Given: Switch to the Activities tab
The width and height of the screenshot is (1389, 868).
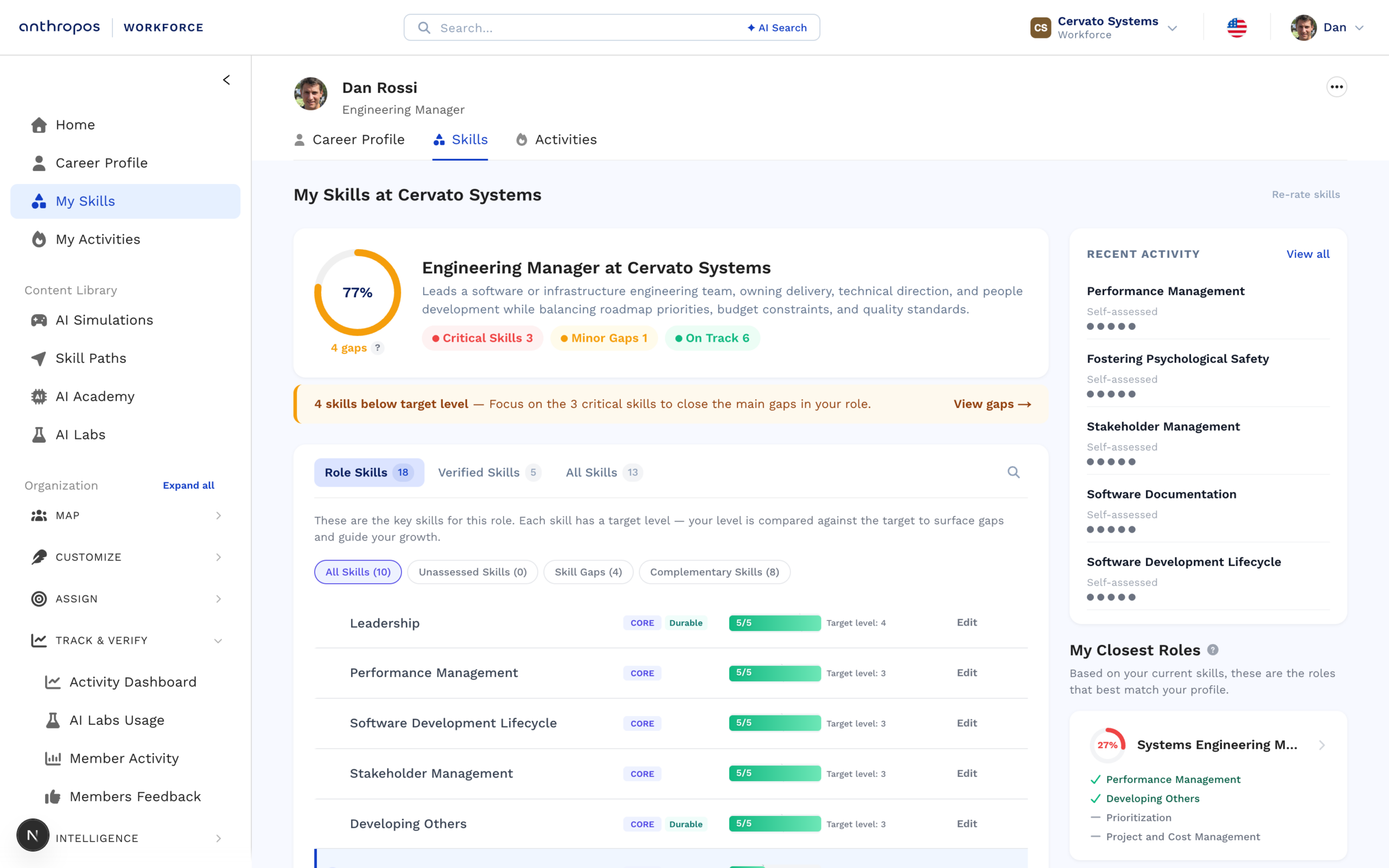Looking at the screenshot, I should pyautogui.click(x=556, y=139).
